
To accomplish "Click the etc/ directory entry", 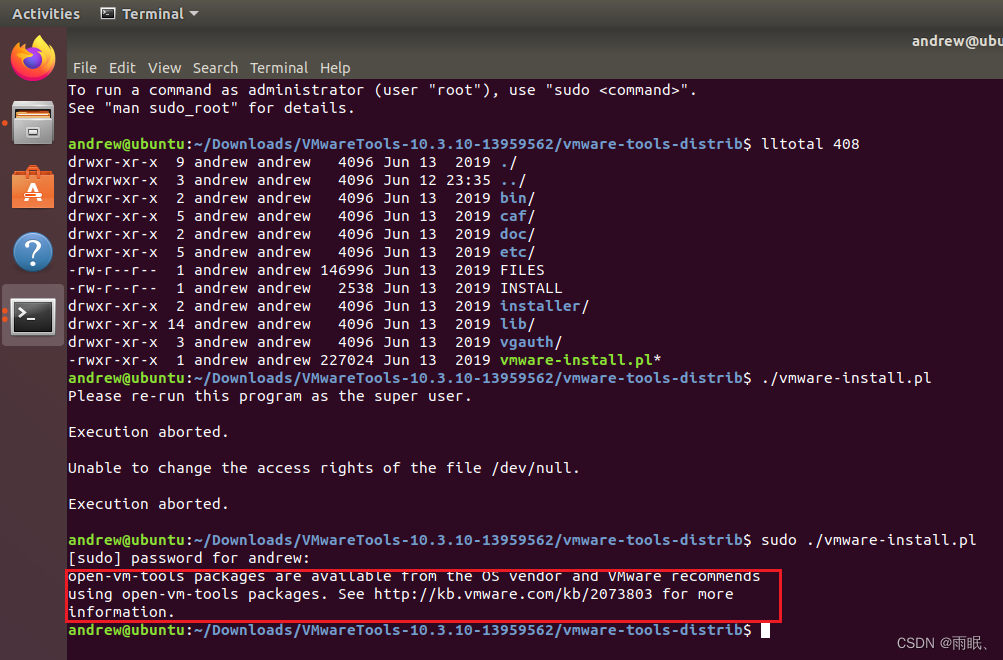I will point(517,252).
